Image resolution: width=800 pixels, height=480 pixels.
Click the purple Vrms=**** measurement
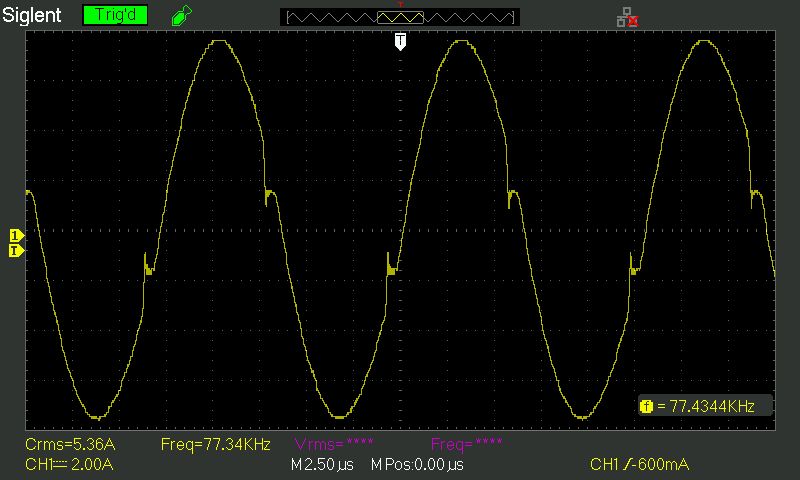pyautogui.click(x=334, y=444)
